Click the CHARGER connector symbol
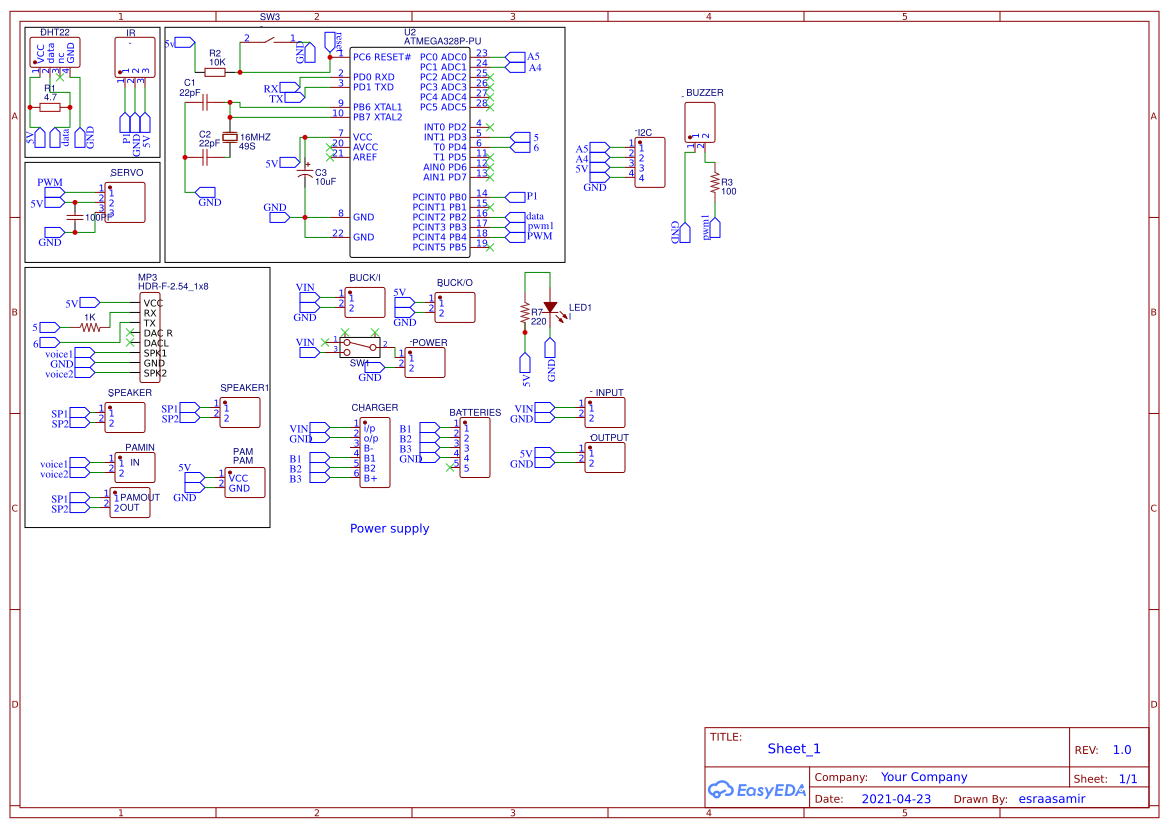 pos(373,450)
